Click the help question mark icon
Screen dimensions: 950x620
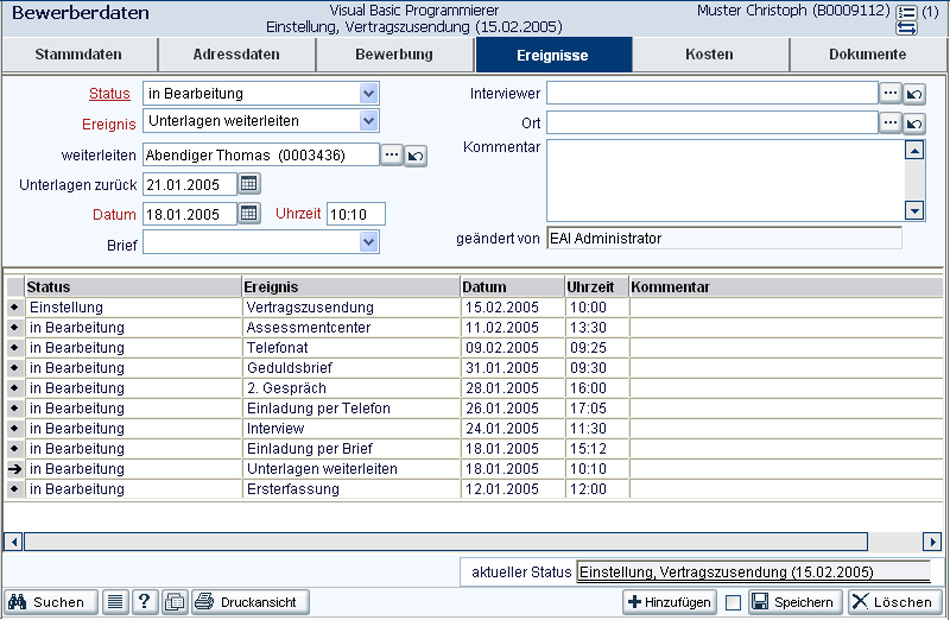click(144, 602)
